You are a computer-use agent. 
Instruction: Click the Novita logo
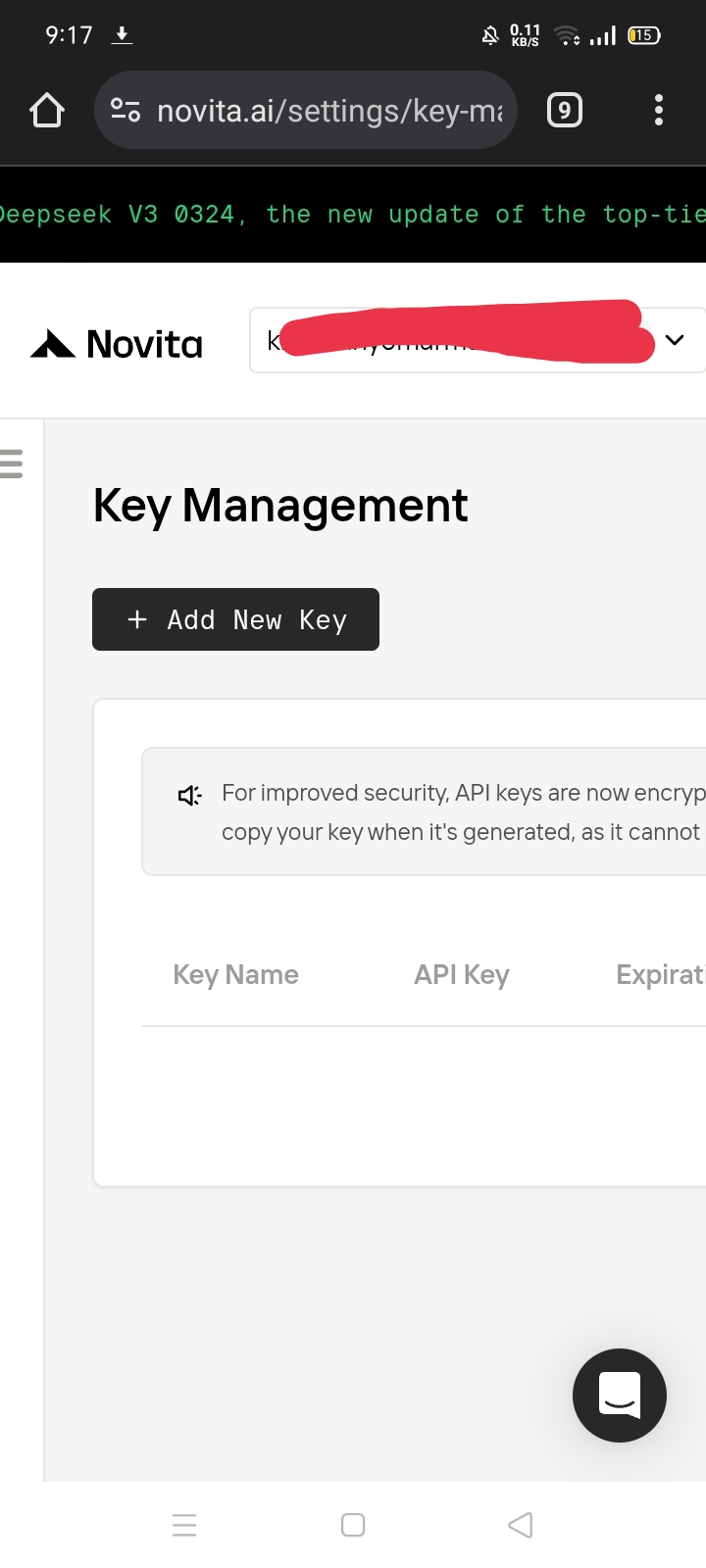(117, 344)
